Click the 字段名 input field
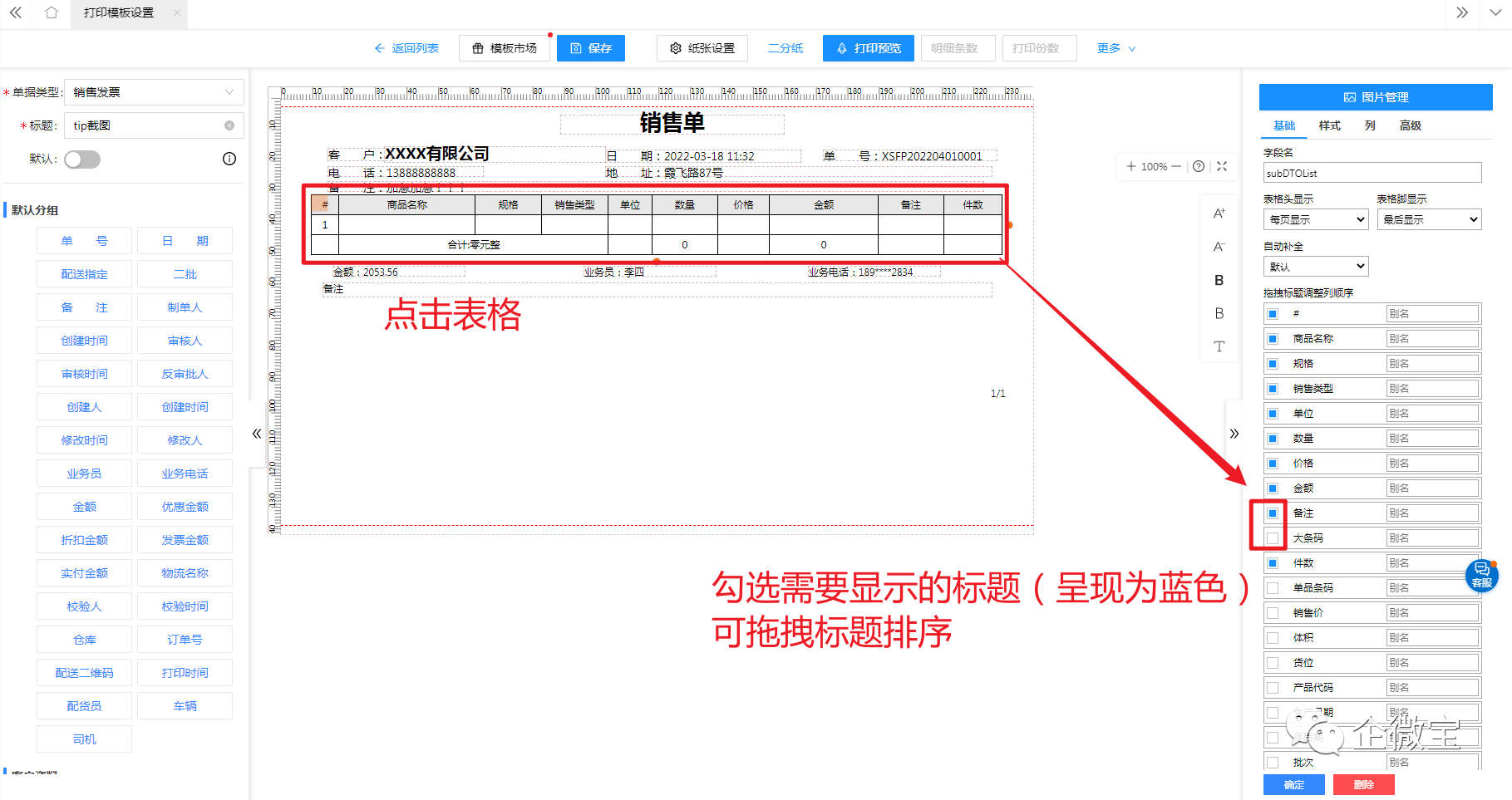The width and height of the screenshot is (1512, 800). coord(1372,173)
